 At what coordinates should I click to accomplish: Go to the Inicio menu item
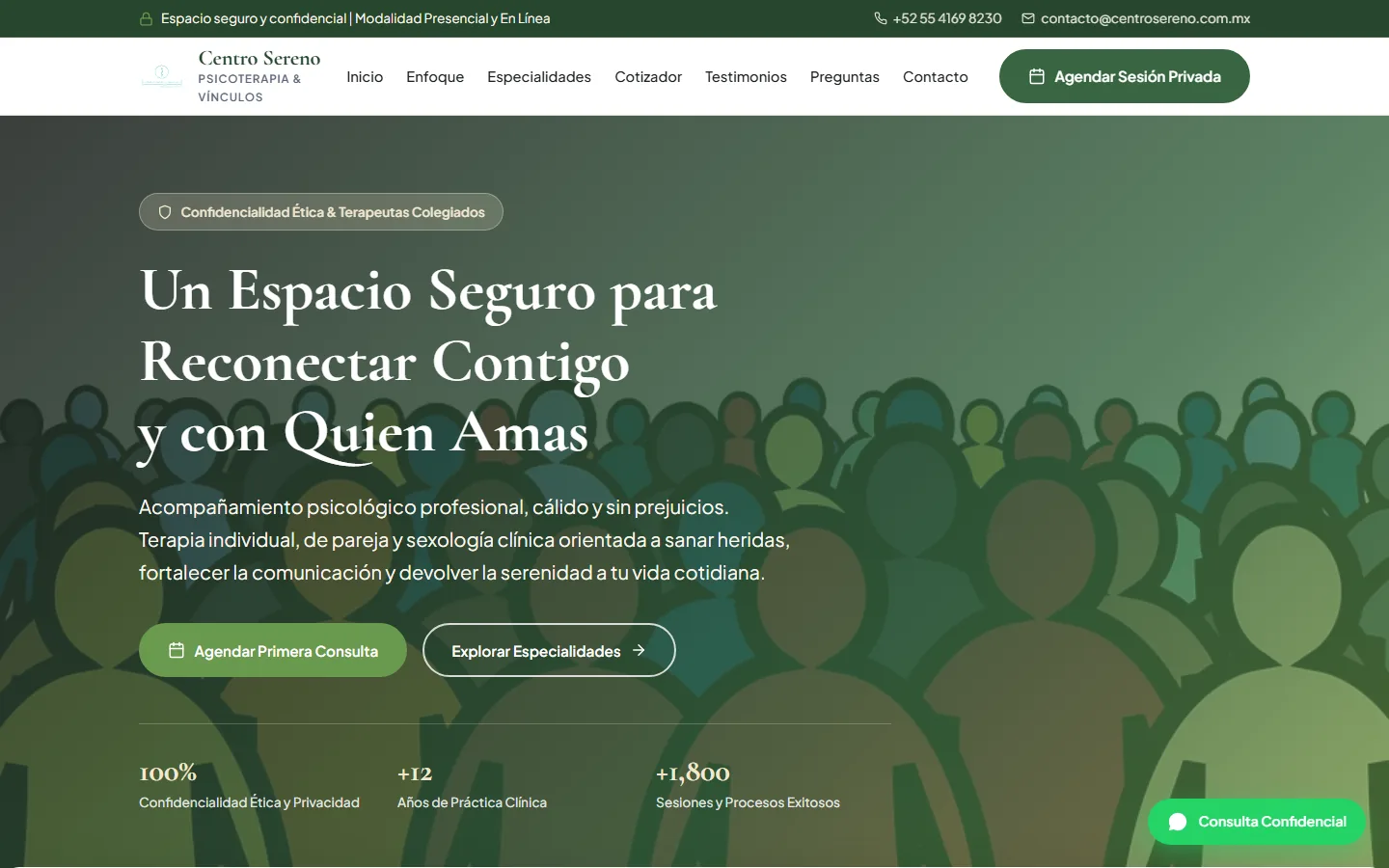pyautogui.click(x=365, y=76)
